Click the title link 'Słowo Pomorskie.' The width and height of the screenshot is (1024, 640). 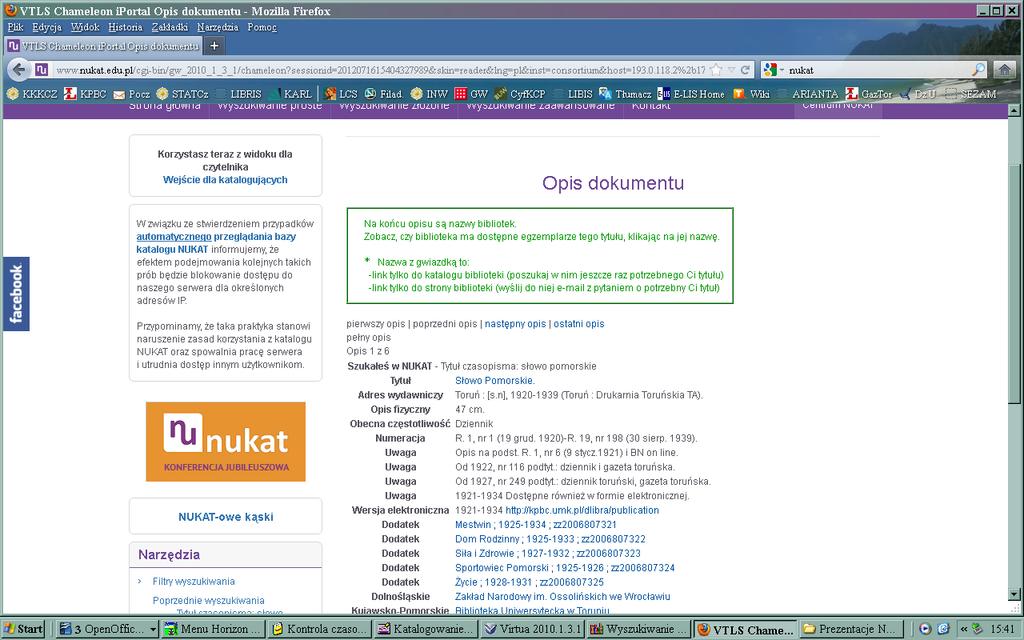(494, 381)
